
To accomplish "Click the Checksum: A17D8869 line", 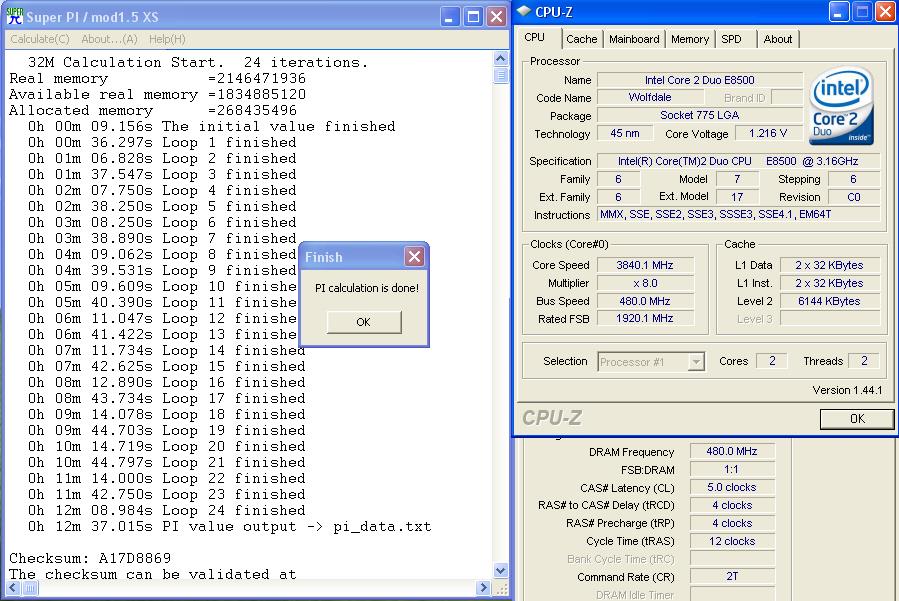I will point(90,558).
